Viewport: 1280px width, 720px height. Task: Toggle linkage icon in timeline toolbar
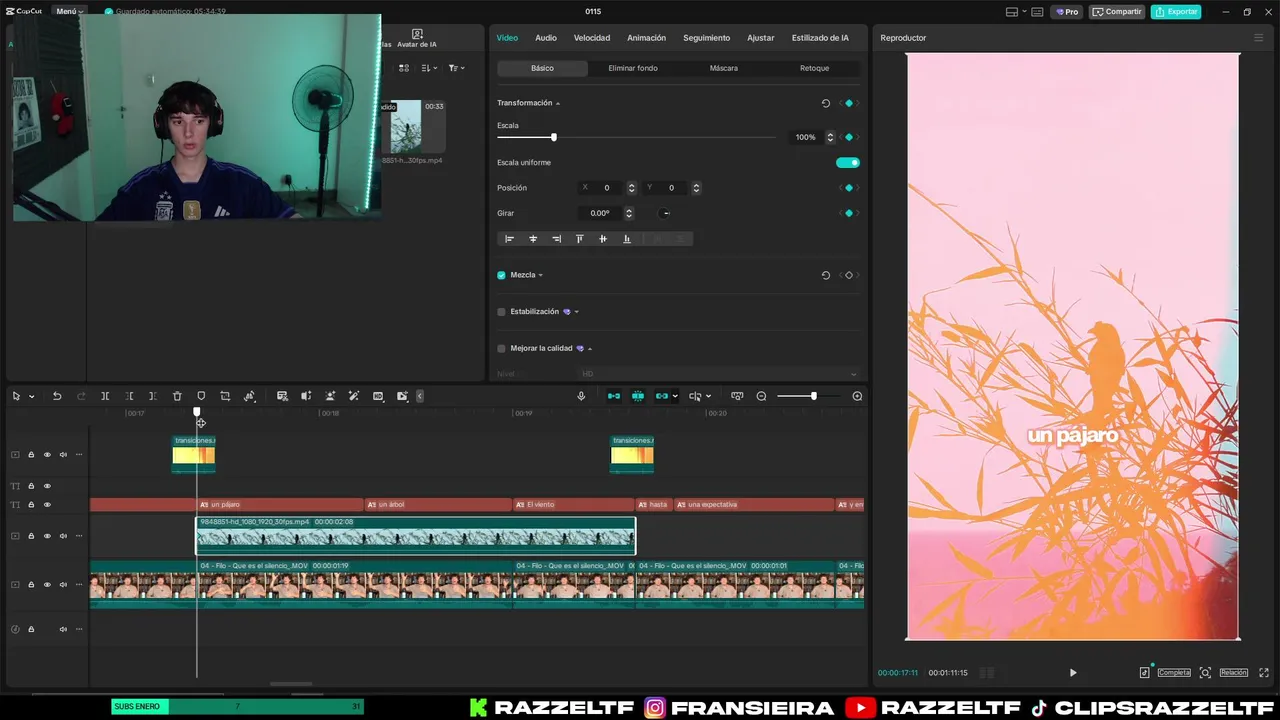tap(662, 396)
